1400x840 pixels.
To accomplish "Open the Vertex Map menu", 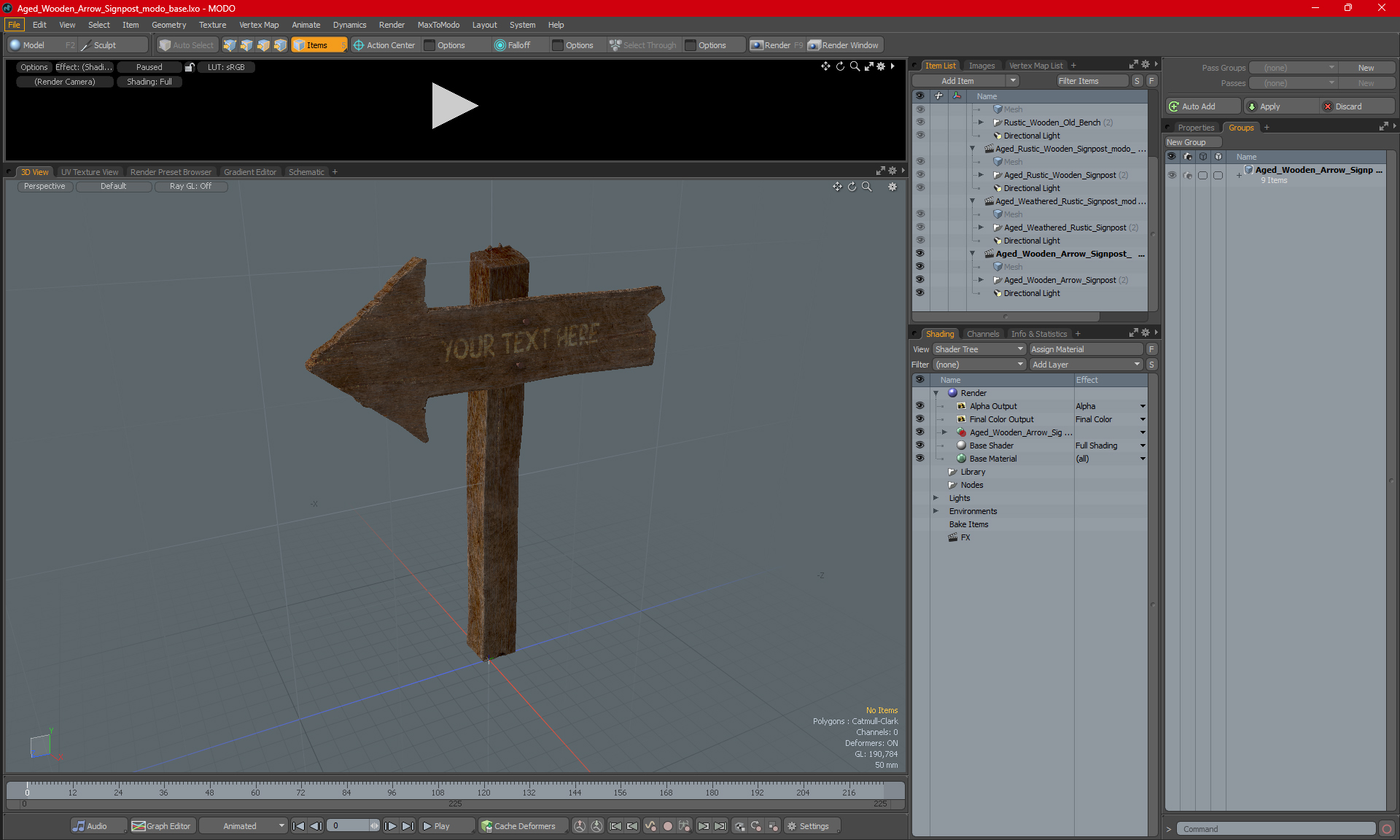I will click(x=259, y=25).
